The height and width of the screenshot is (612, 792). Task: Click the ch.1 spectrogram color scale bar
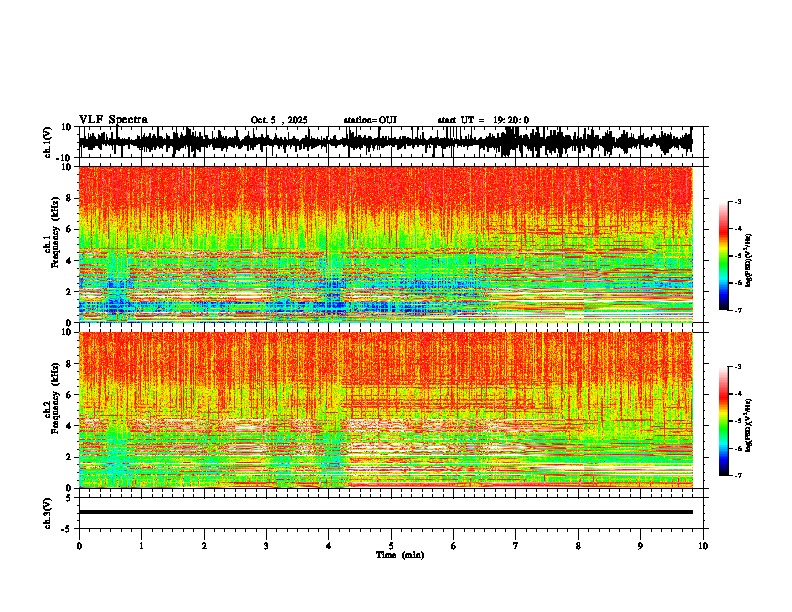point(723,256)
